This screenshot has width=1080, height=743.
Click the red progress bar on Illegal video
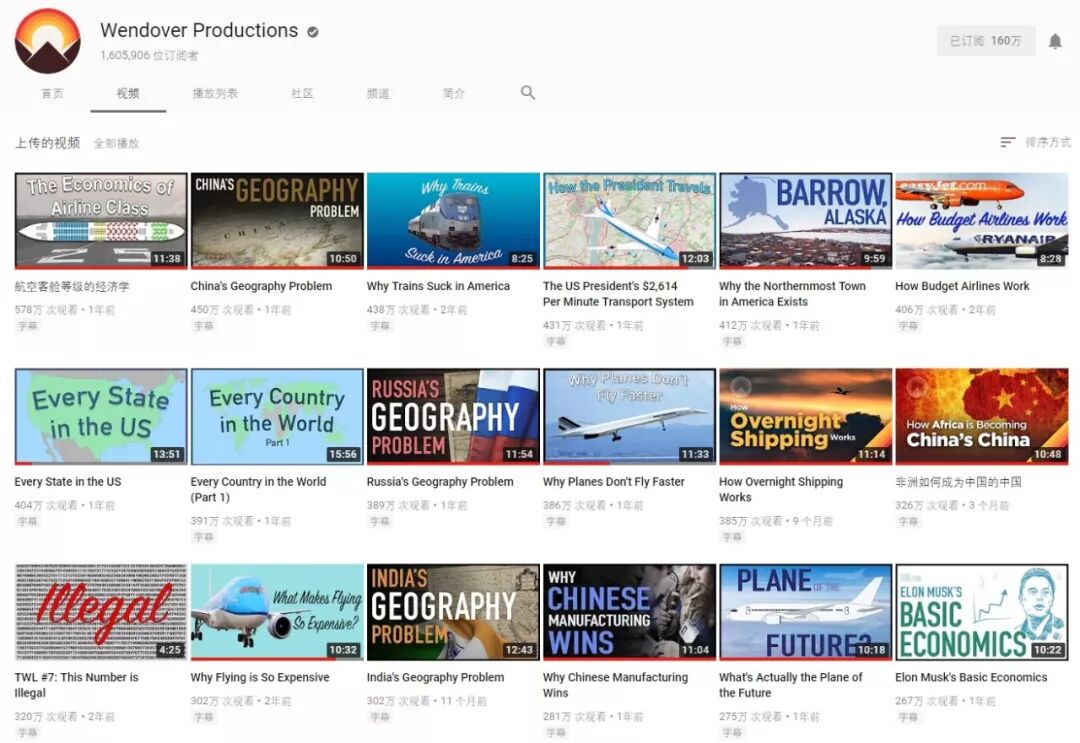click(x=99, y=658)
